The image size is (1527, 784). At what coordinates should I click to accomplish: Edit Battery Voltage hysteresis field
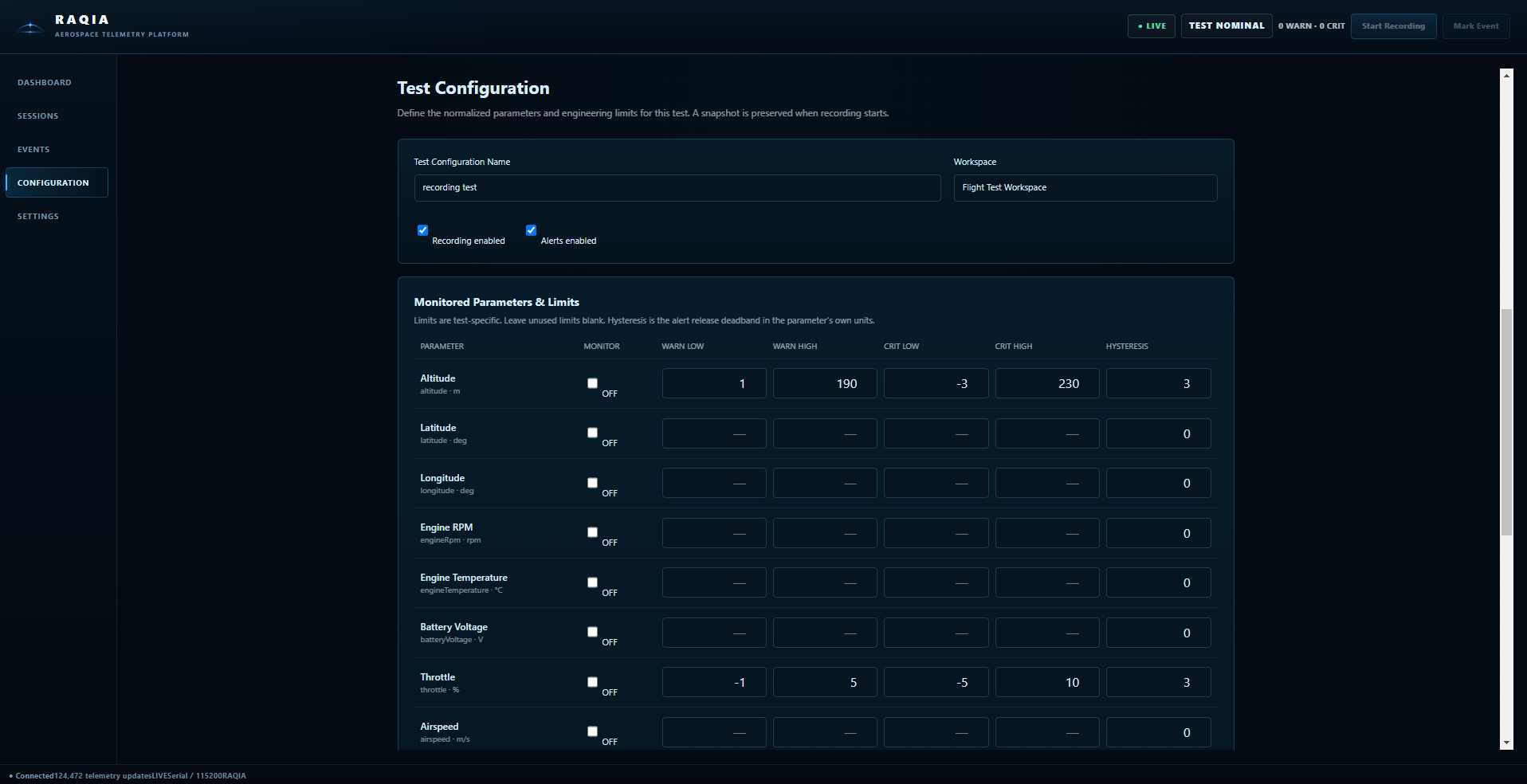[1159, 633]
